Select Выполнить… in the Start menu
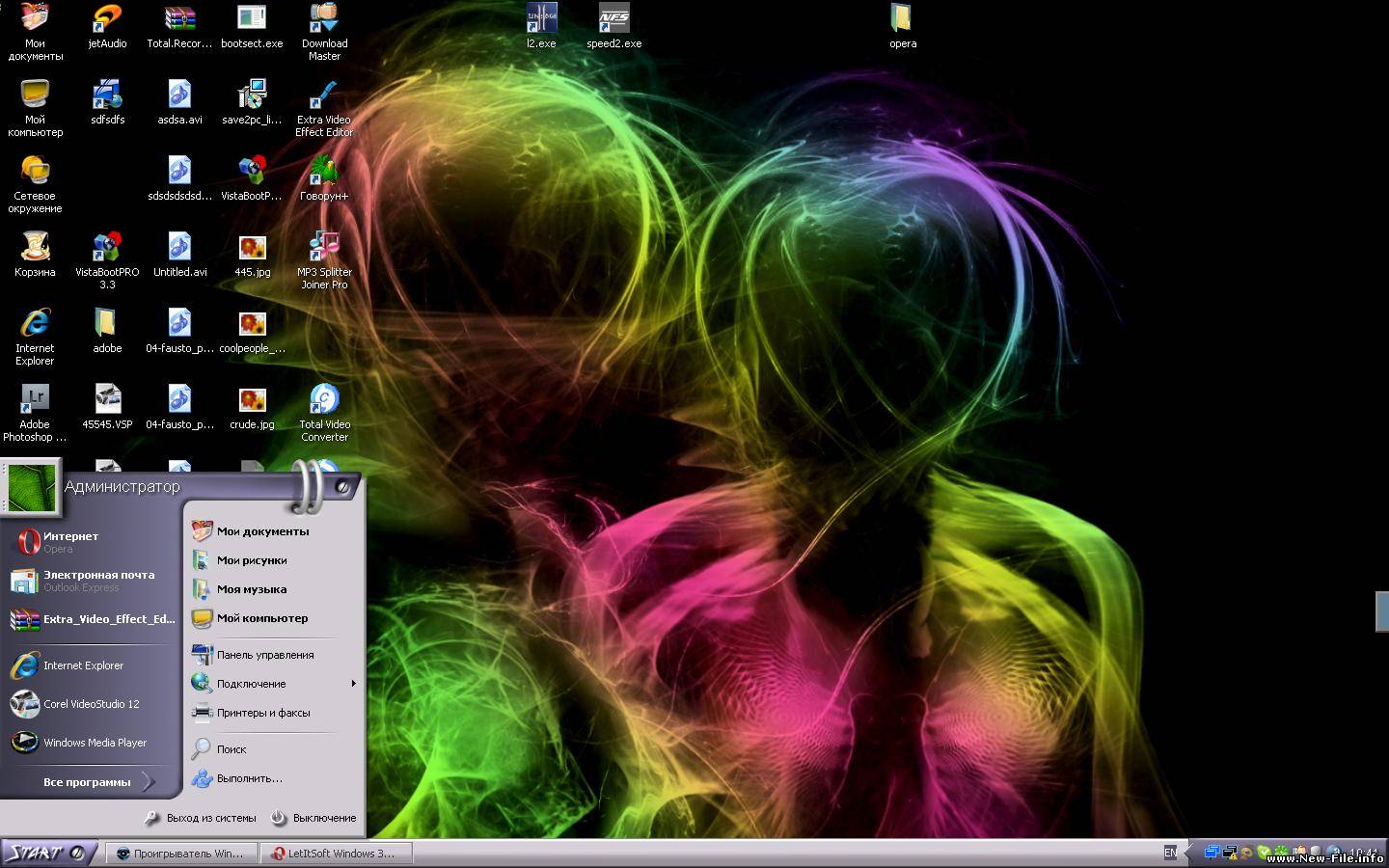This screenshot has height=868, width=1389. tap(249, 778)
